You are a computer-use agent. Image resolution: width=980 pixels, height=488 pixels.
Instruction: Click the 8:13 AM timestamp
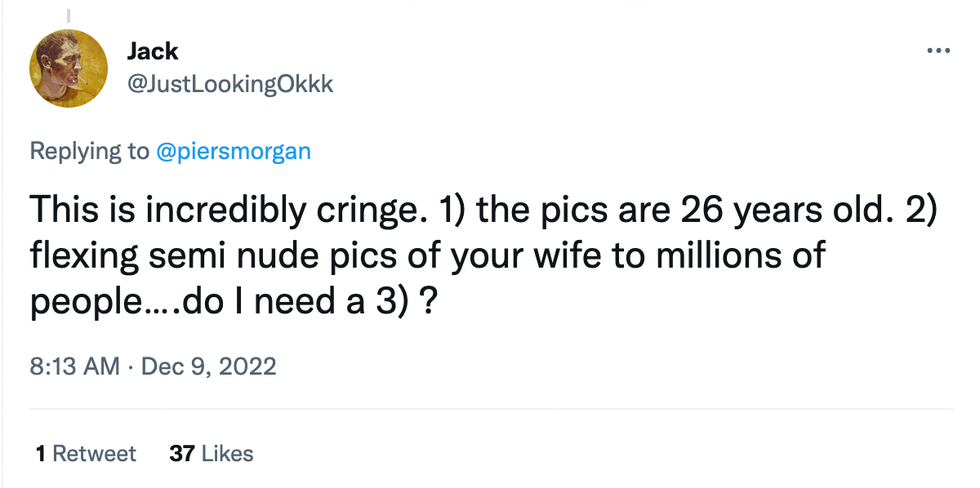click(x=75, y=367)
